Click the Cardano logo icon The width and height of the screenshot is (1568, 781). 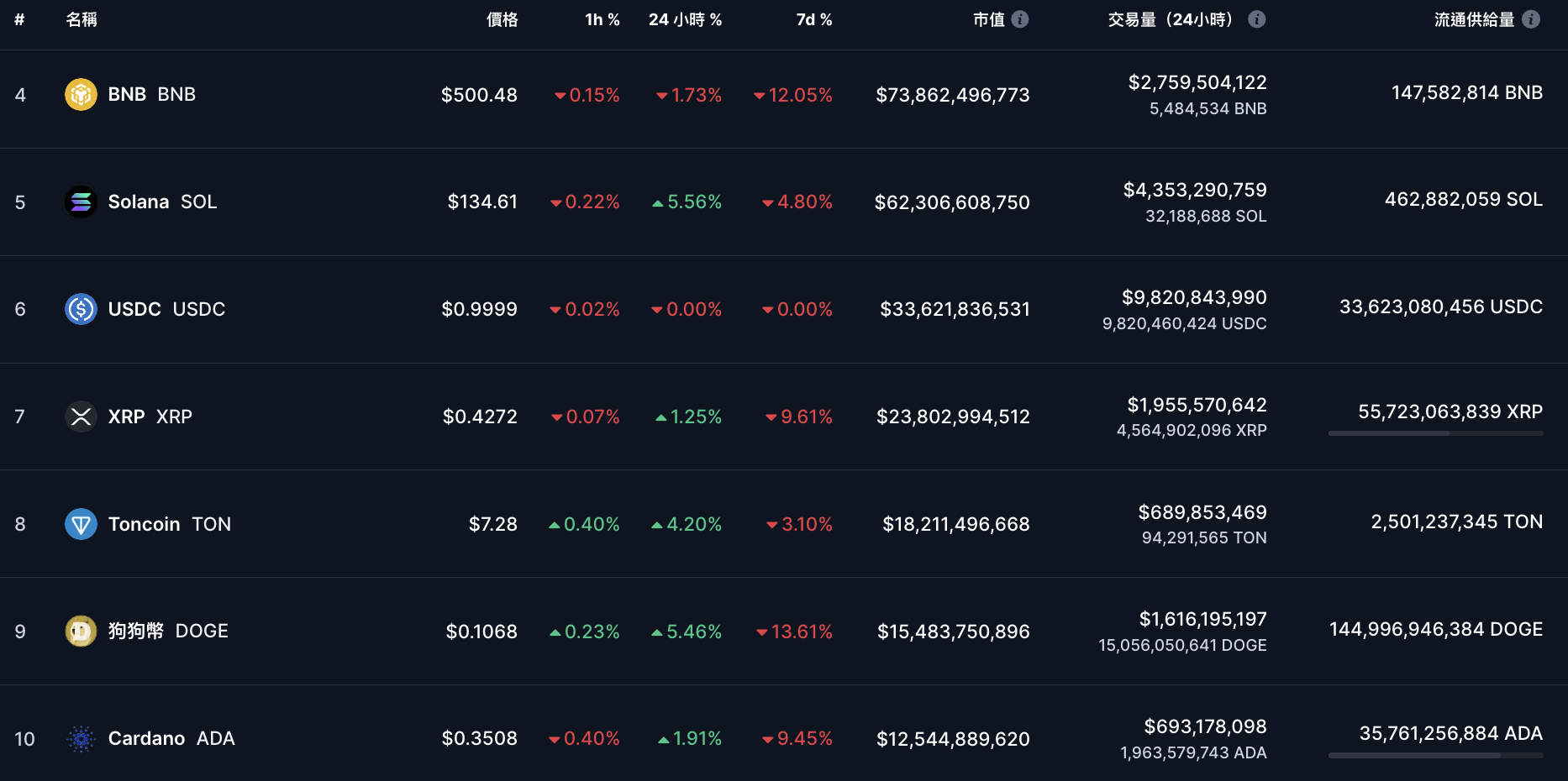pos(81,739)
